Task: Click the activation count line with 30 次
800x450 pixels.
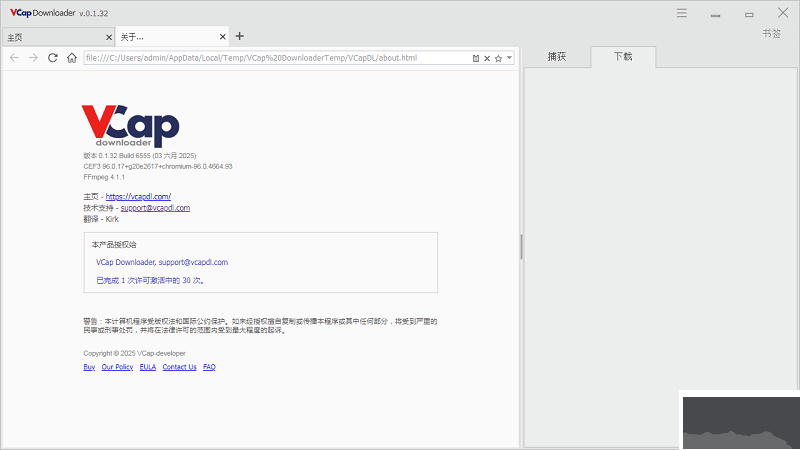Action: pyautogui.click(x=150, y=280)
